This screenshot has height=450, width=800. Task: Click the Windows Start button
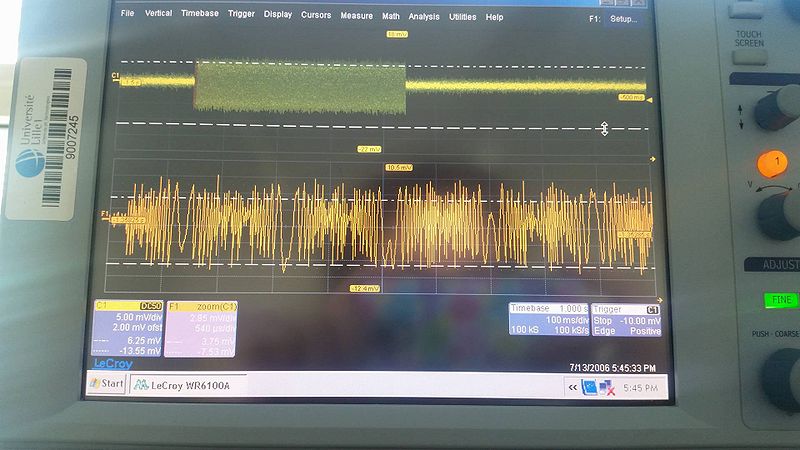coord(106,384)
